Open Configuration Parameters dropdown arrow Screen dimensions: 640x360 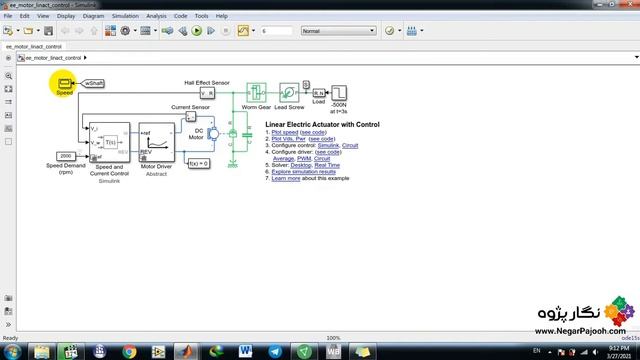135,31
